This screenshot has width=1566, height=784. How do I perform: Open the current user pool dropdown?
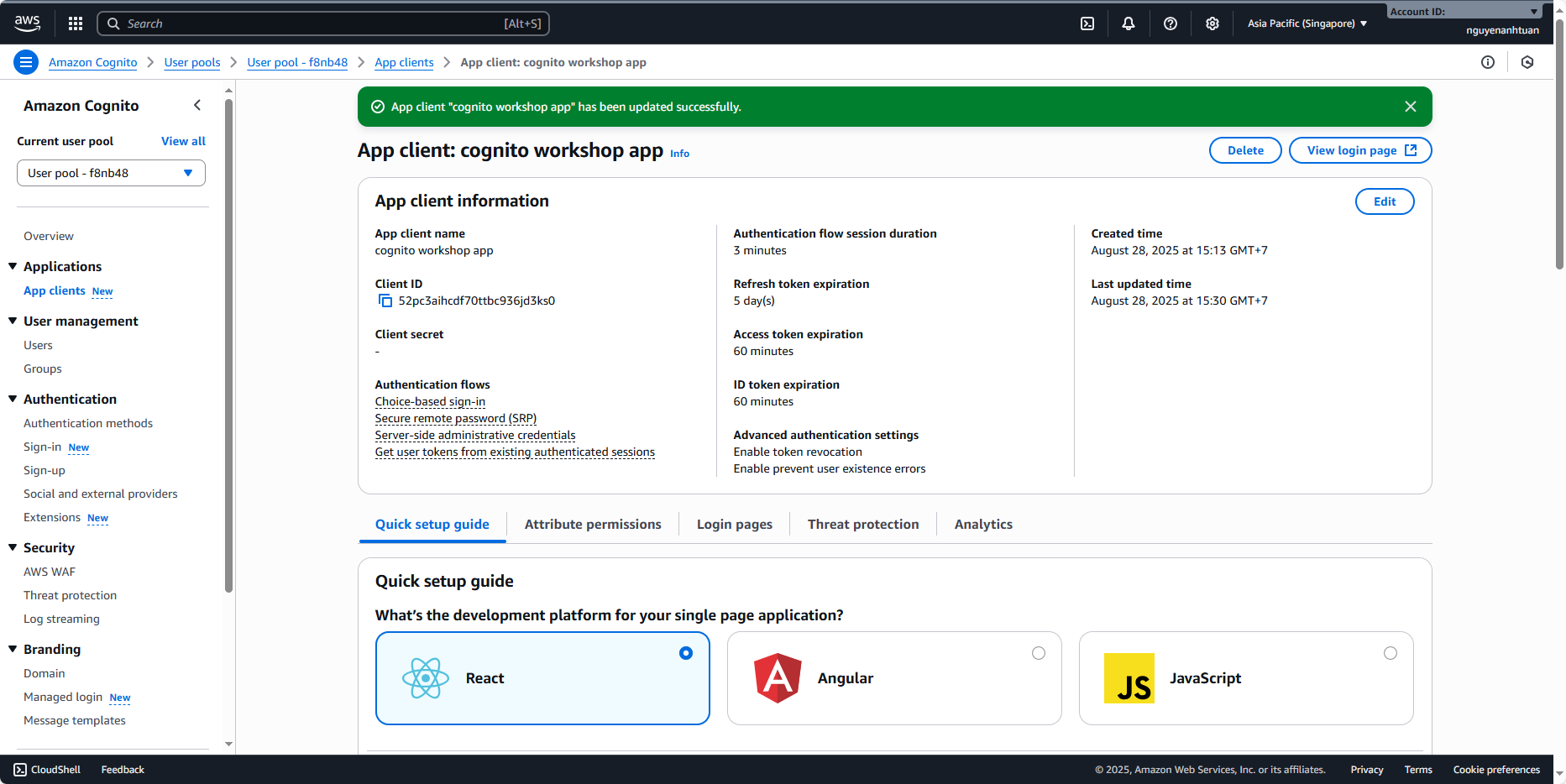pos(111,173)
